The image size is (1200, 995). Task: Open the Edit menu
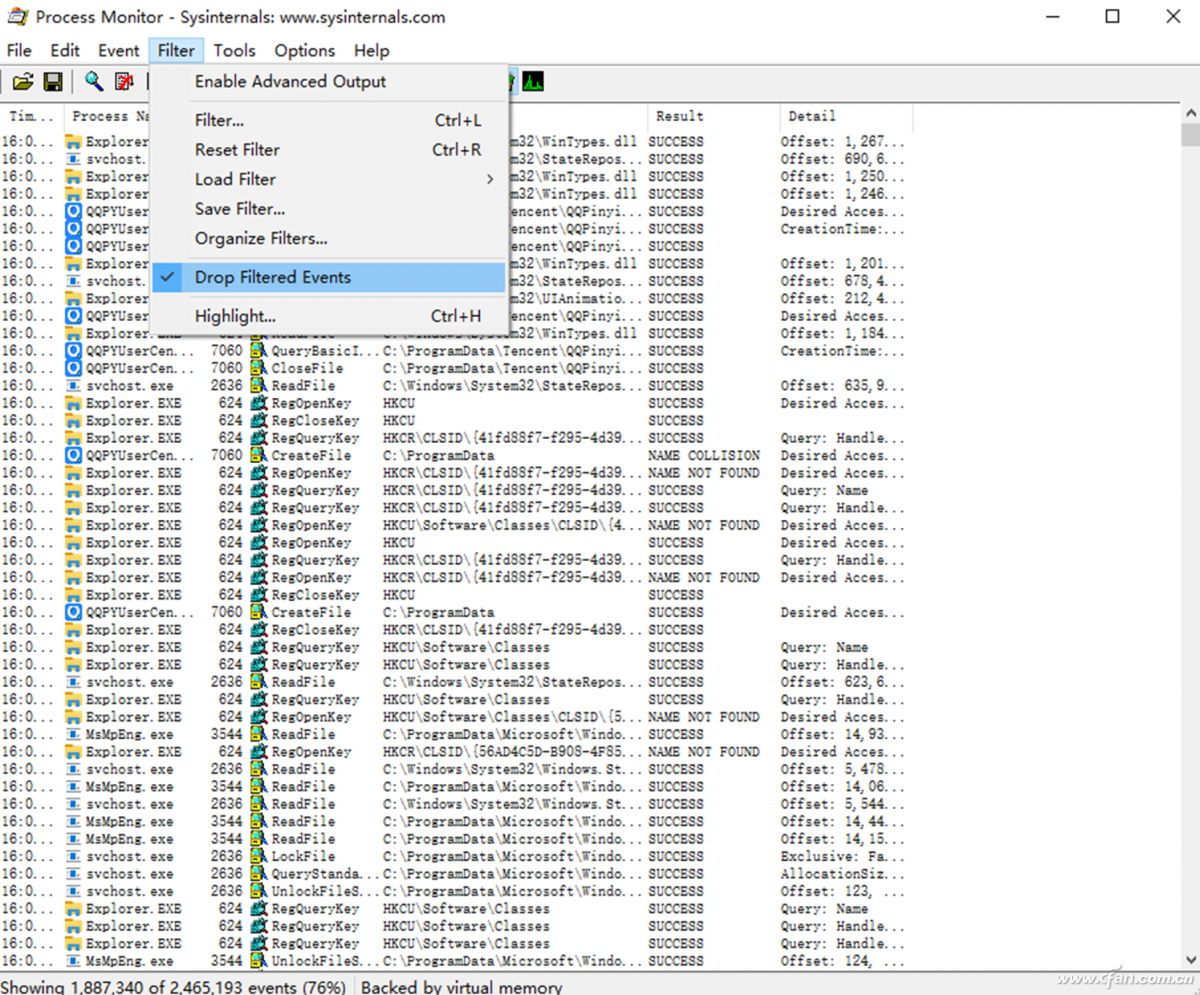[65, 50]
